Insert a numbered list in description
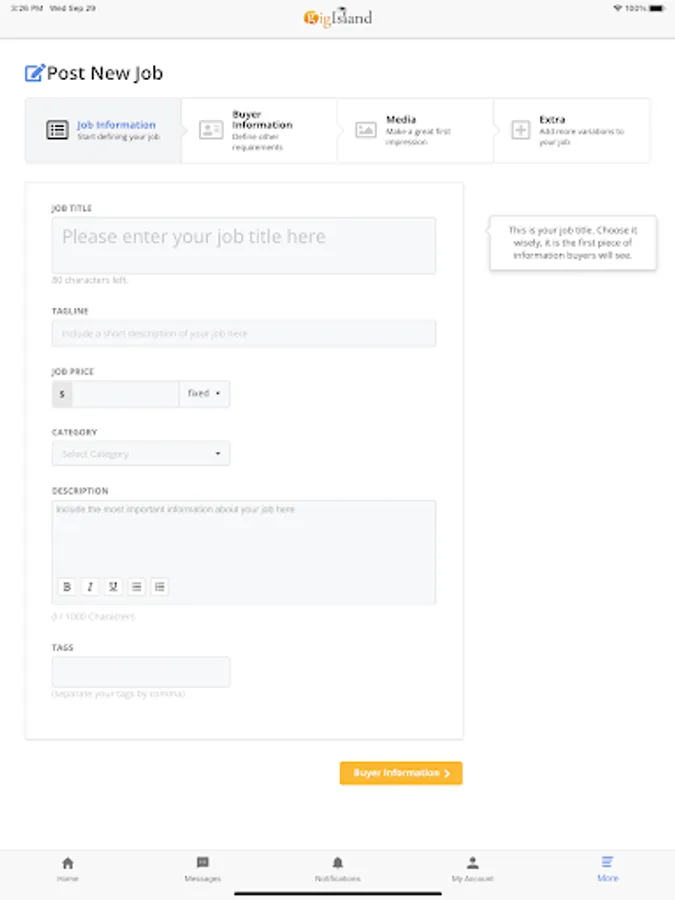The width and height of the screenshot is (675, 900). tap(160, 587)
